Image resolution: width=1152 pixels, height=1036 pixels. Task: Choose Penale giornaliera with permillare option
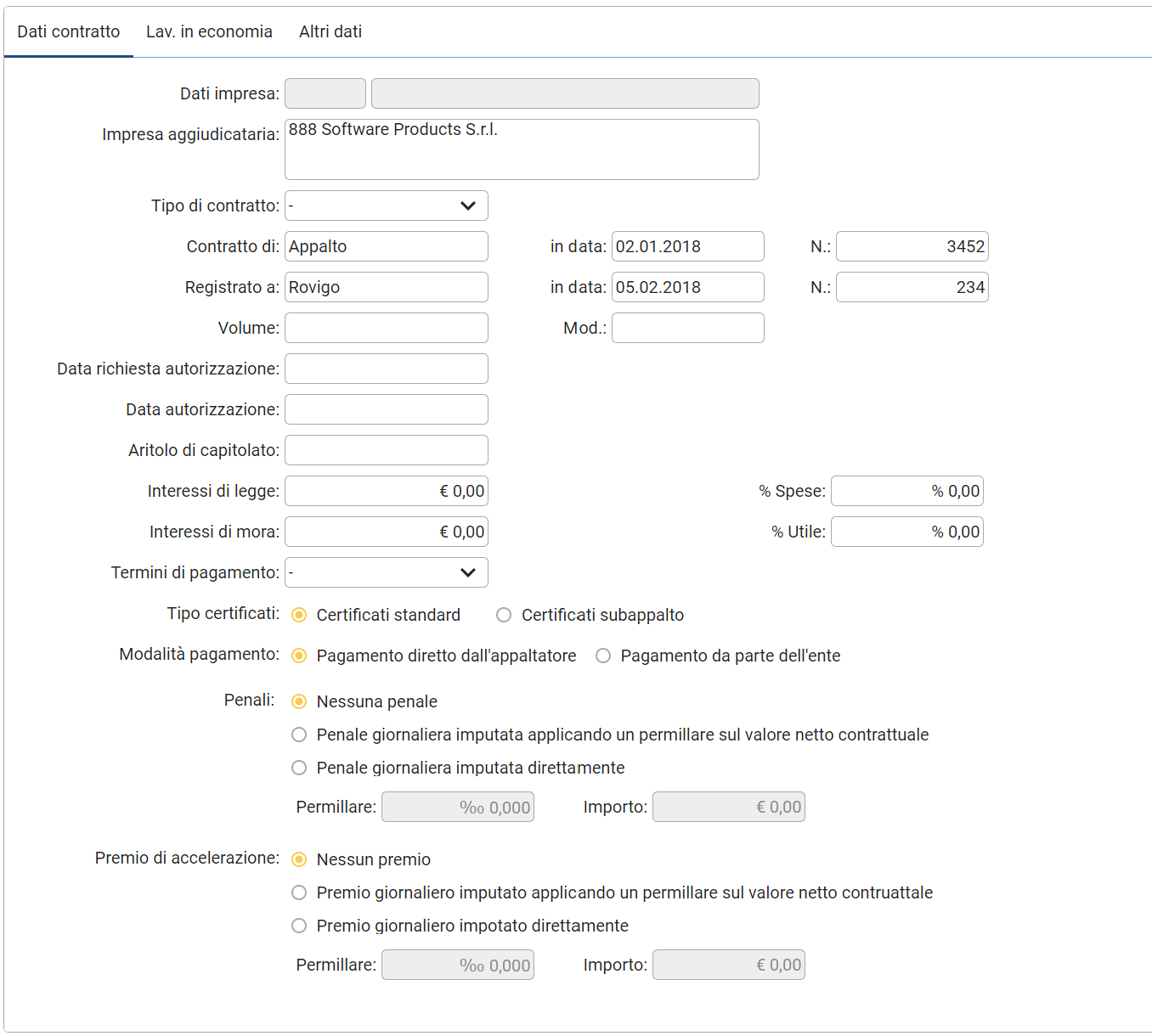tap(299, 735)
